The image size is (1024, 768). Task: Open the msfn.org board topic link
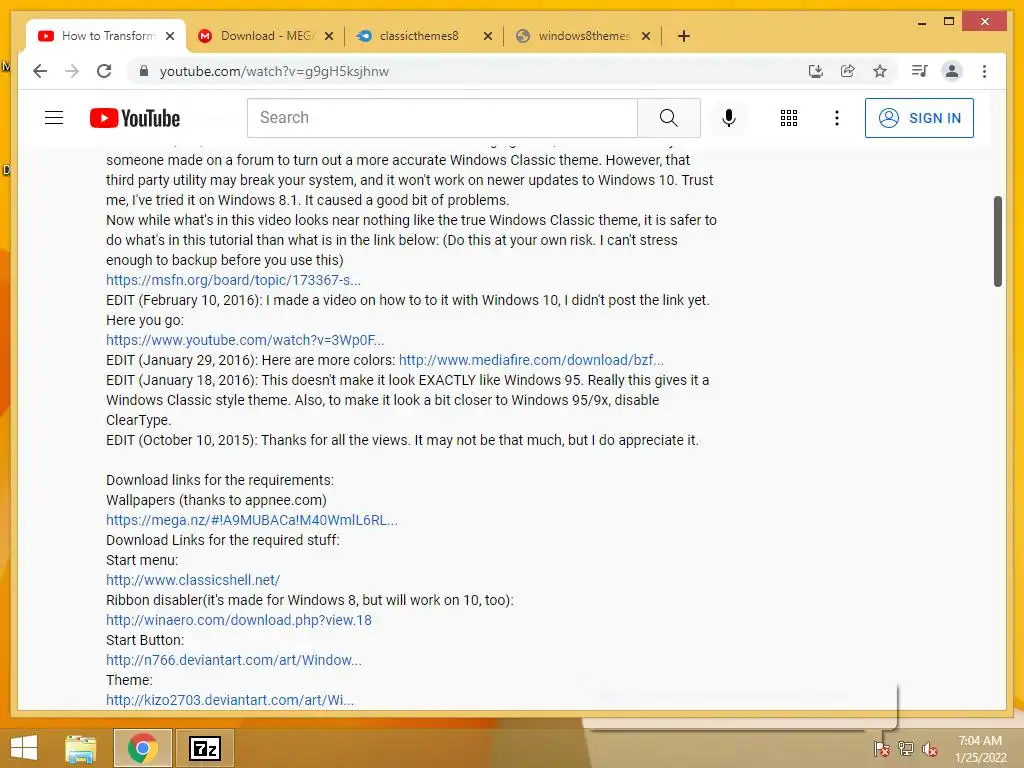(233, 280)
